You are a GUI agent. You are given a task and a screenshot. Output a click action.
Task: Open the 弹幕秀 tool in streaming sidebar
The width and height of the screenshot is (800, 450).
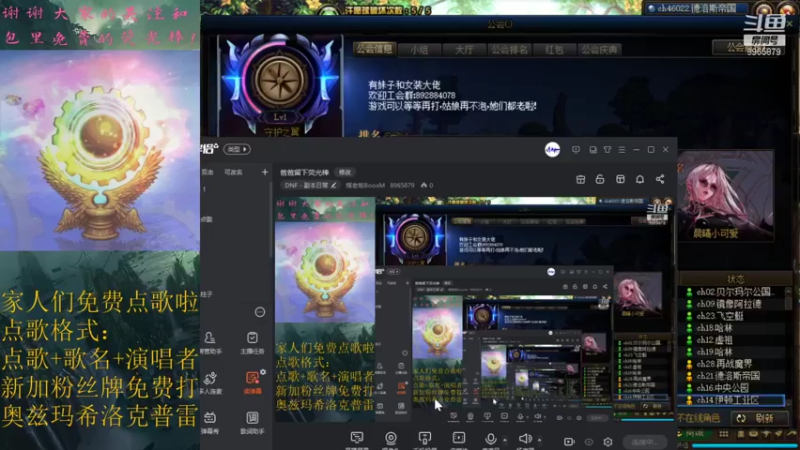pyautogui.click(x=210, y=423)
